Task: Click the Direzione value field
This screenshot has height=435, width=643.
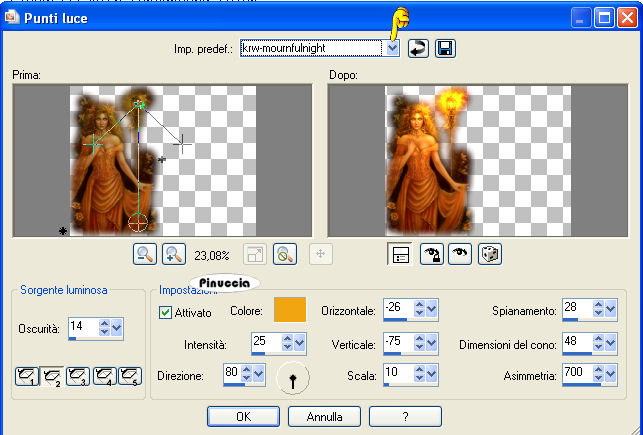Action: point(232,373)
